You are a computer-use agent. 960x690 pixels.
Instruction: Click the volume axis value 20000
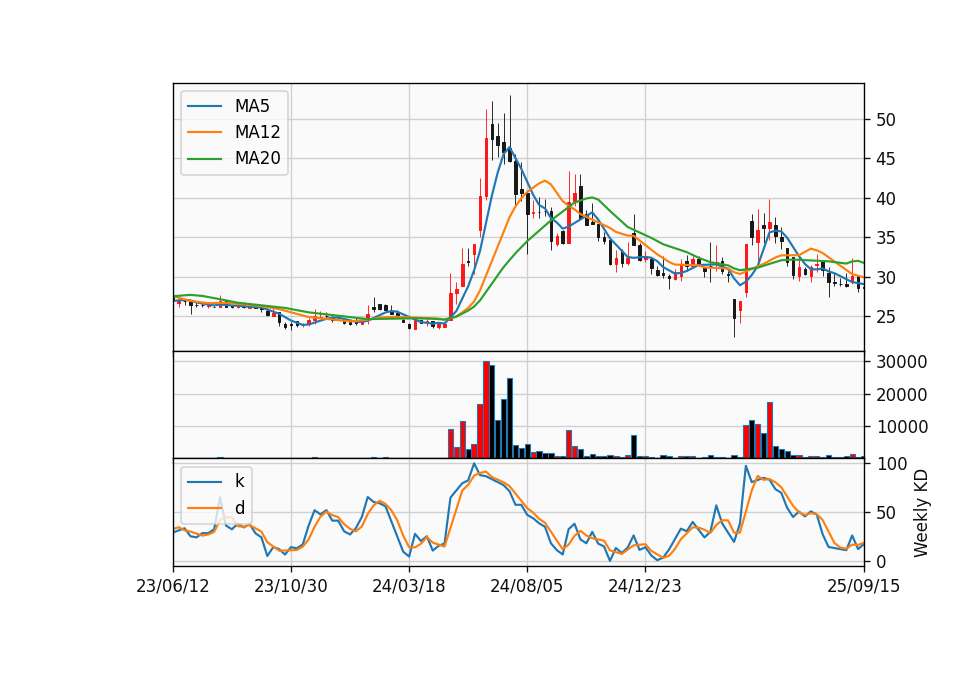pyautogui.click(x=902, y=395)
